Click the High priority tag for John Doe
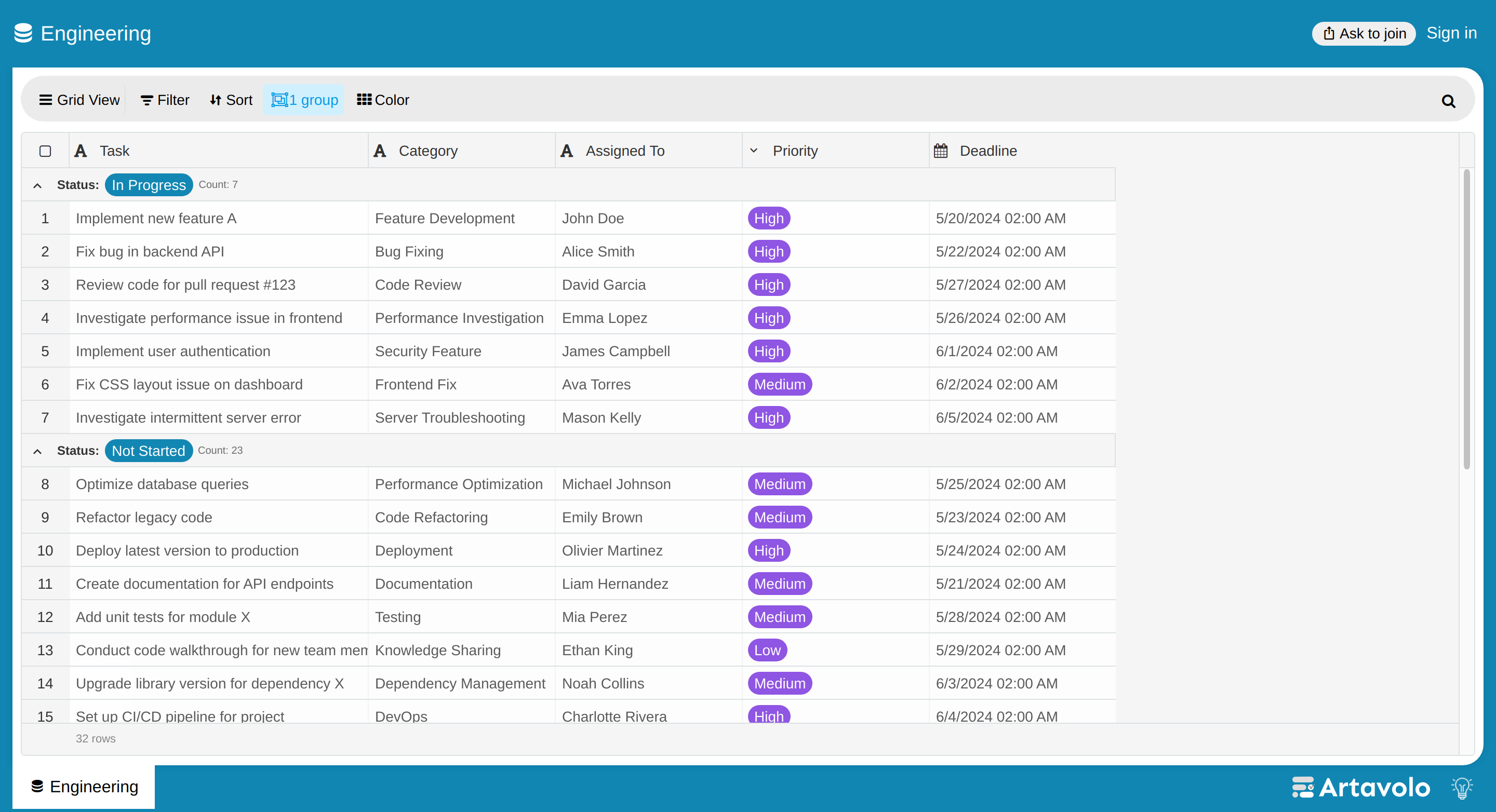The height and width of the screenshot is (812, 1496). click(x=769, y=218)
